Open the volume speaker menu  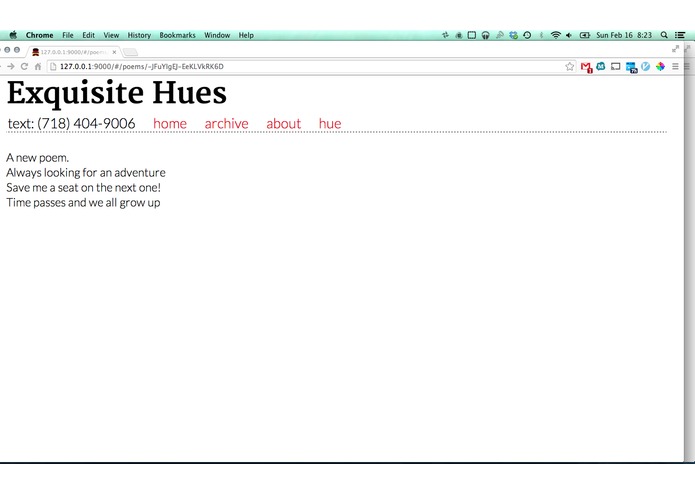(x=569, y=35)
